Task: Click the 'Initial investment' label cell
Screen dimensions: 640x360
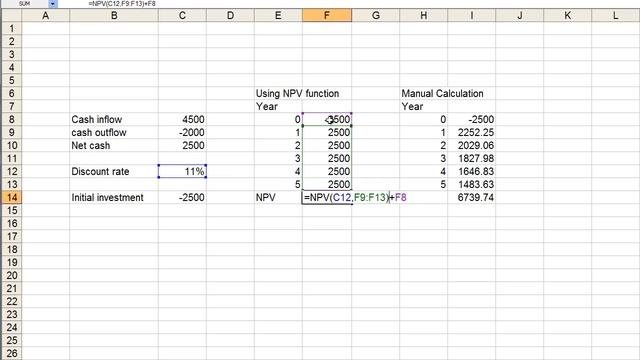Action: 114,198
